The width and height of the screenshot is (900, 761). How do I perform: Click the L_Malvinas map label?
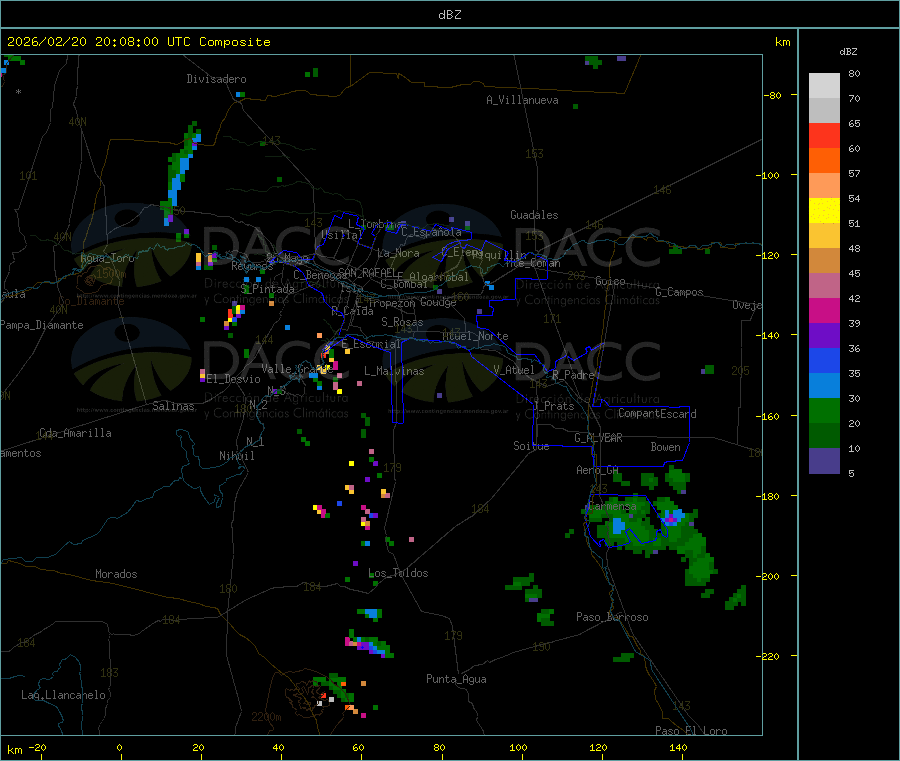(x=394, y=371)
